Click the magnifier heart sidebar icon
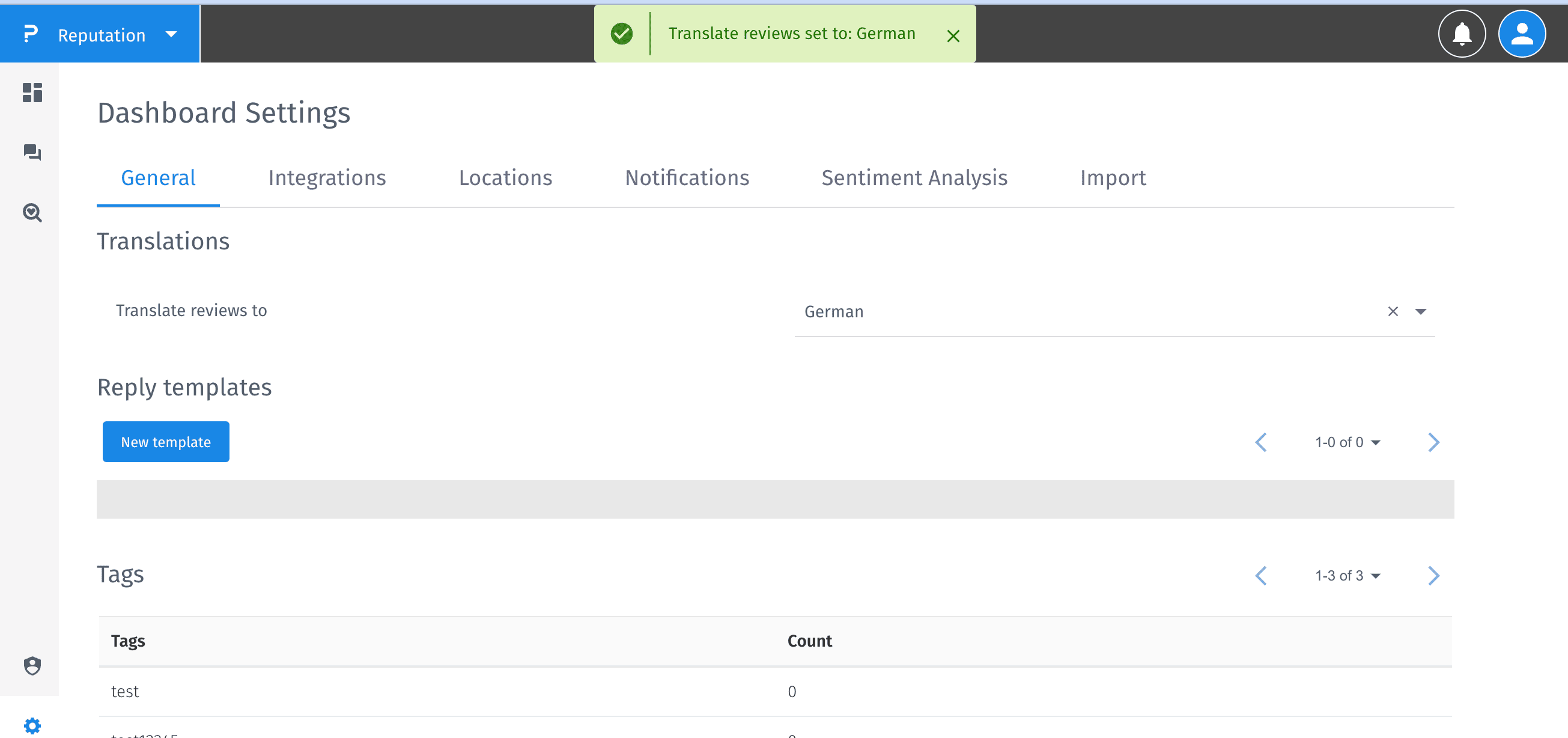The image size is (1568, 738). (32, 213)
